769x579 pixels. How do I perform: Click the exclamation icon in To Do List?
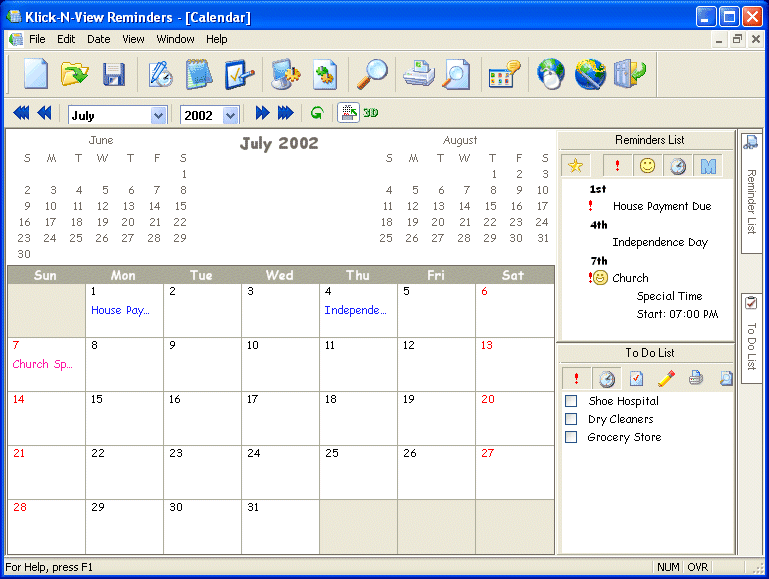(x=576, y=378)
